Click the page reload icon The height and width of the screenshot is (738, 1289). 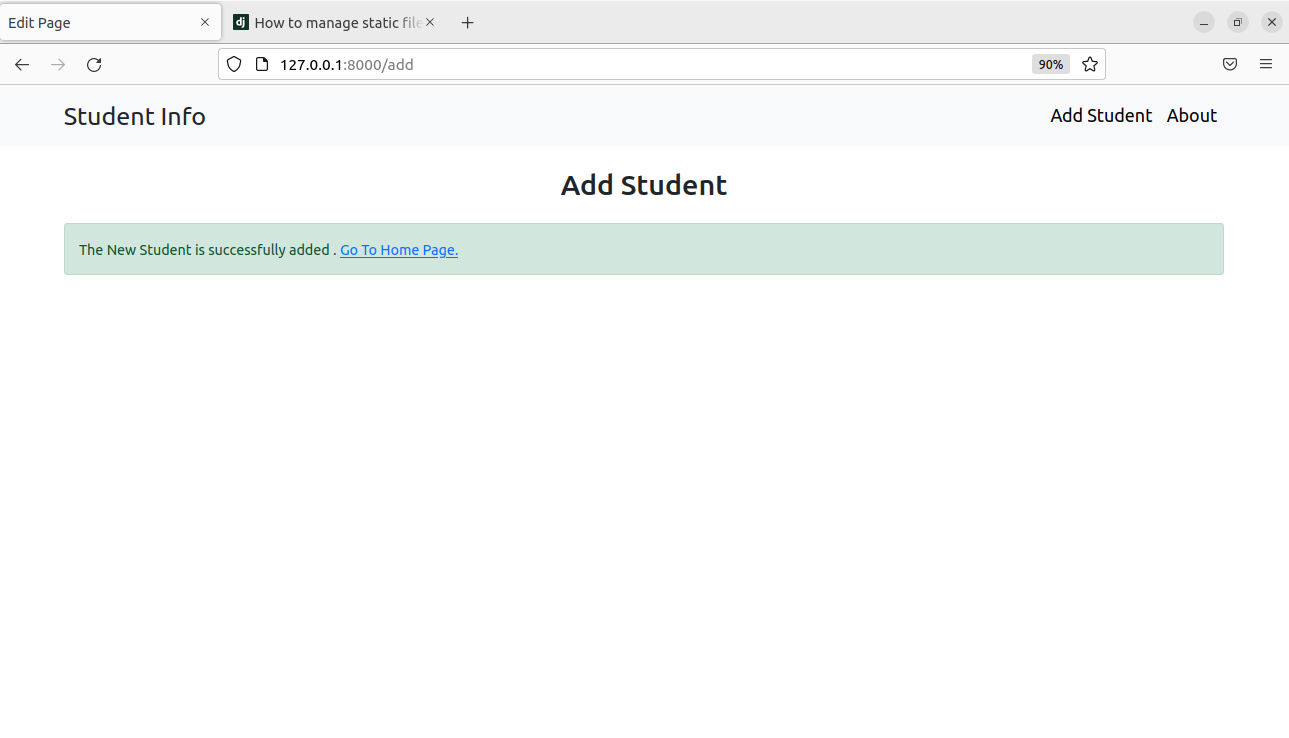click(x=94, y=64)
